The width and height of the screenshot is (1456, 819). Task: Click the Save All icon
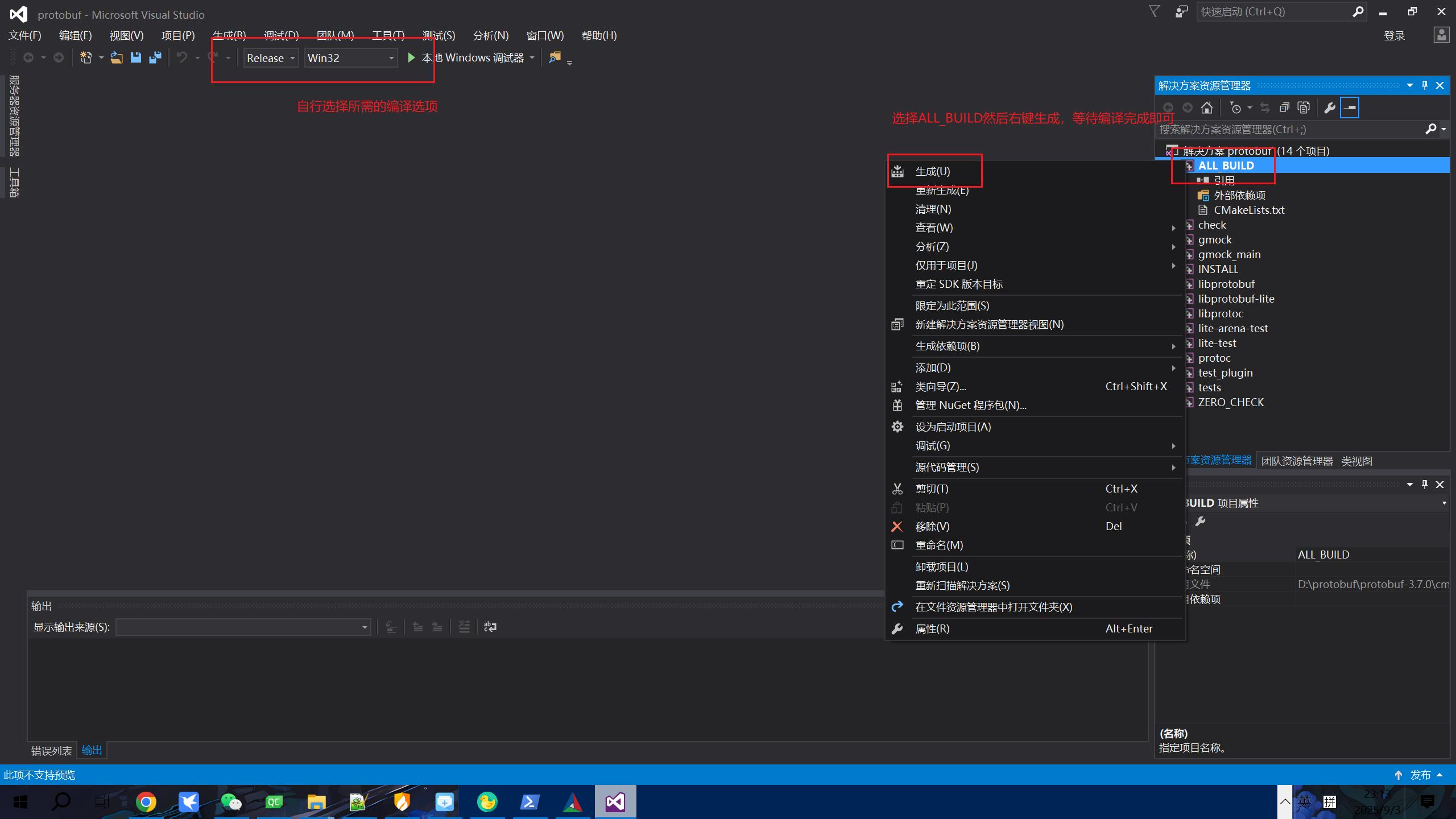[155, 57]
